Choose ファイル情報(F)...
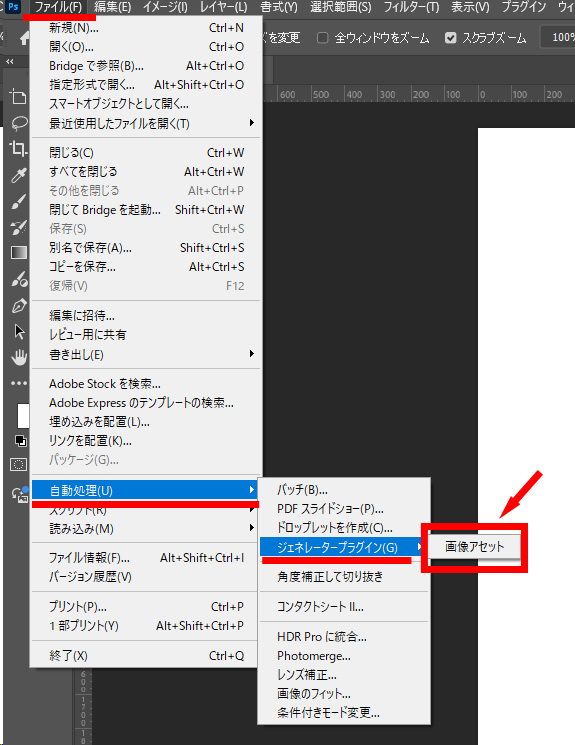This screenshot has width=575, height=745. pos(145,558)
